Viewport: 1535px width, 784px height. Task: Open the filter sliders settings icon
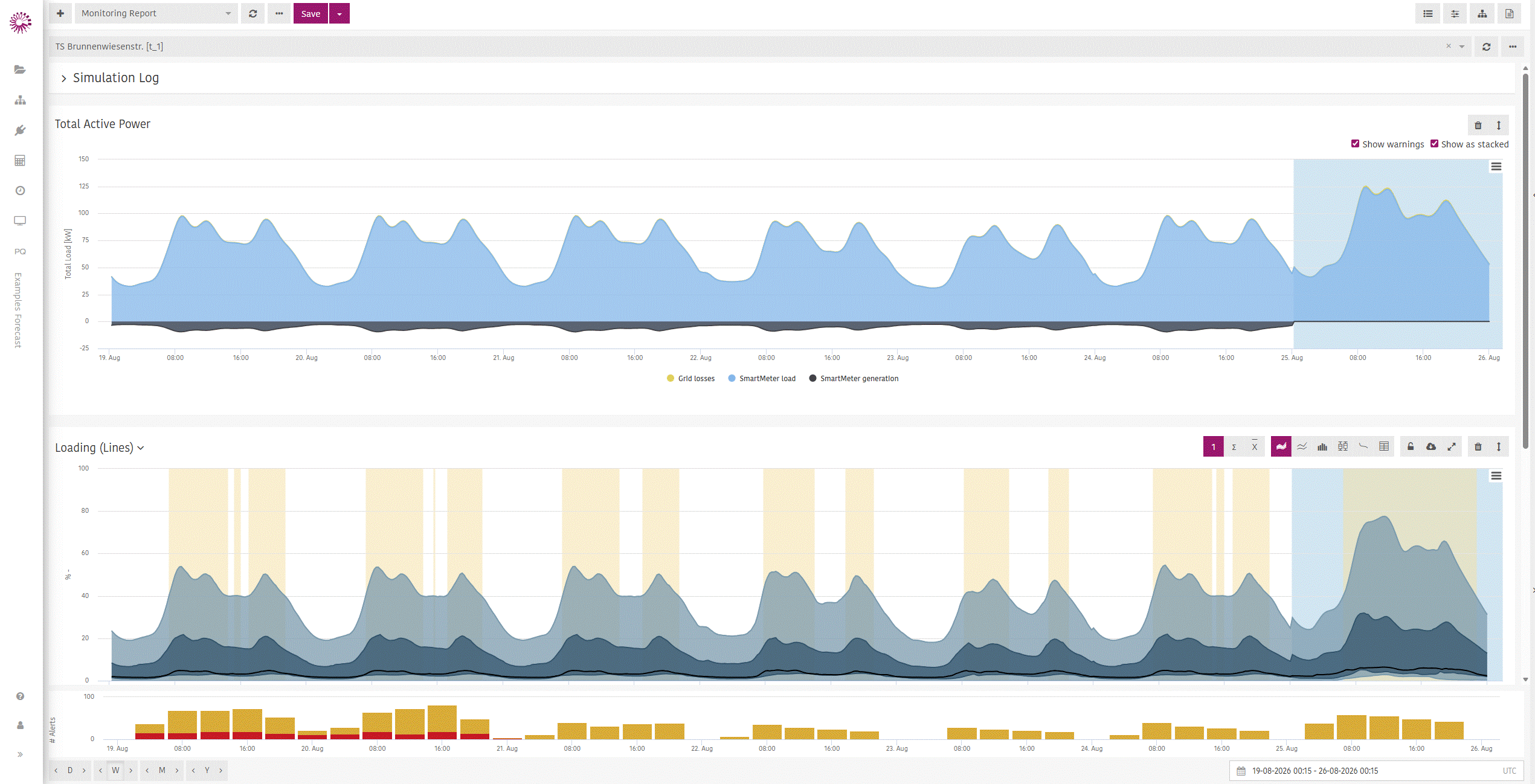click(1455, 14)
